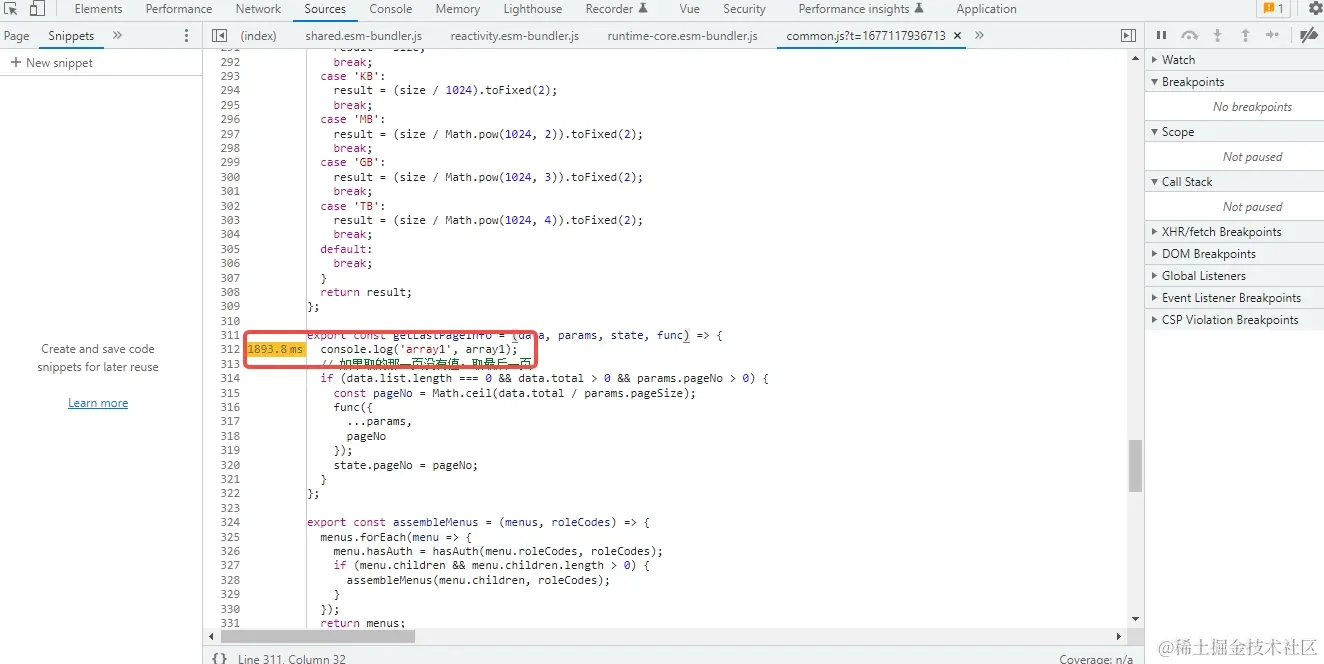Click Step out of current function

[x=1245, y=35]
